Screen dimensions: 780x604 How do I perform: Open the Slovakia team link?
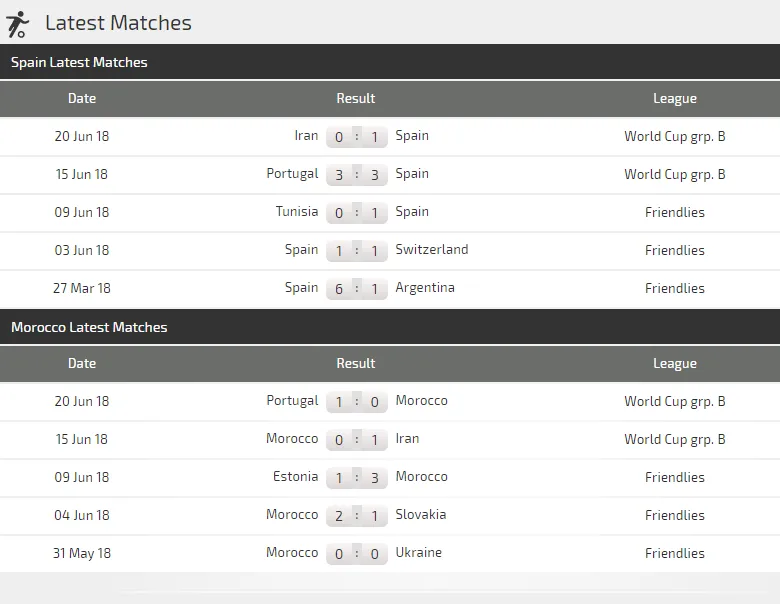pos(421,515)
